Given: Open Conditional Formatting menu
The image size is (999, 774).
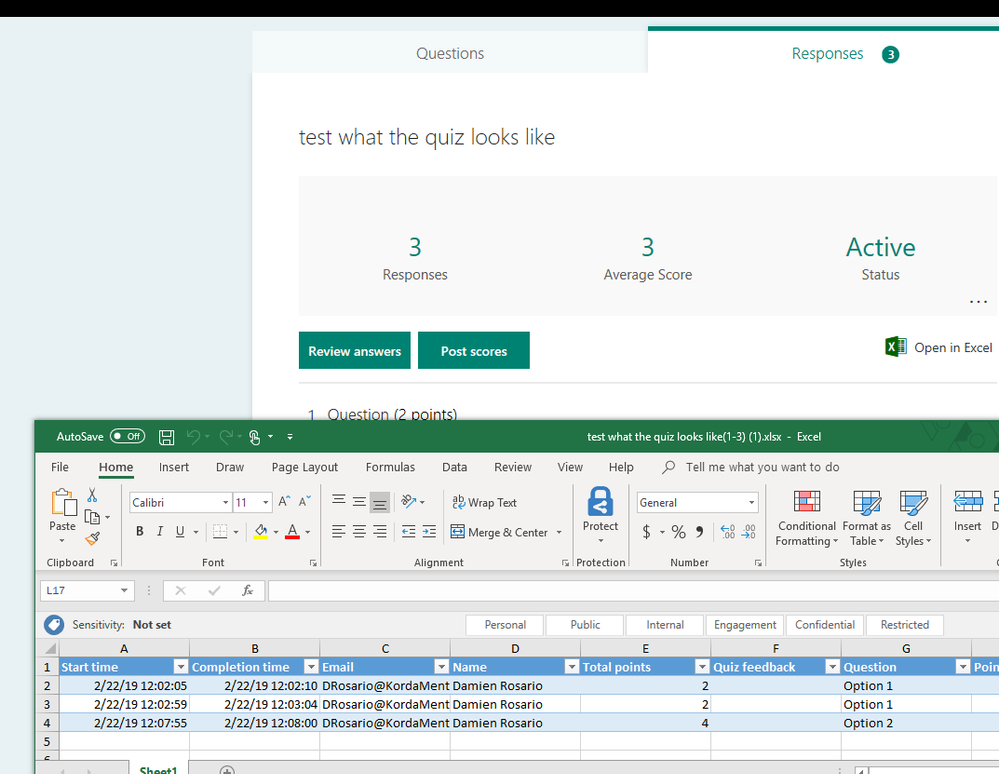Looking at the screenshot, I should pos(807,518).
